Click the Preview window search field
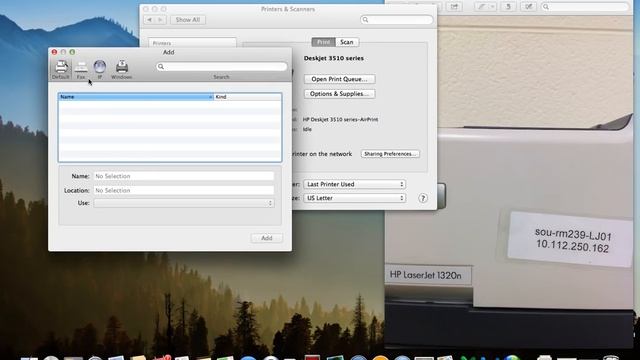Screen dimensions: 640x360 tap(585, 7)
